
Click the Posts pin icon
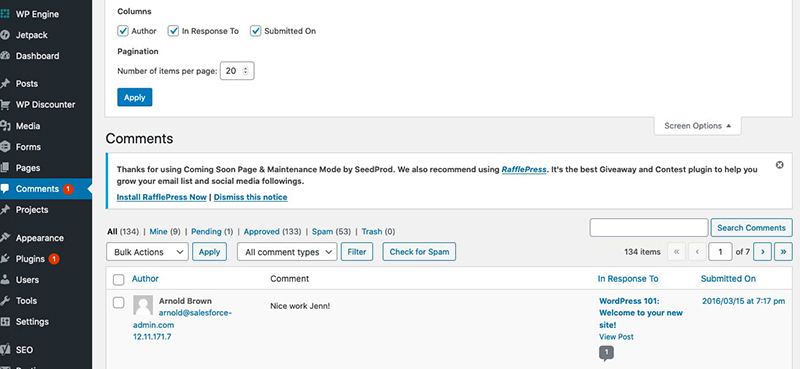click(x=5, y=84)
